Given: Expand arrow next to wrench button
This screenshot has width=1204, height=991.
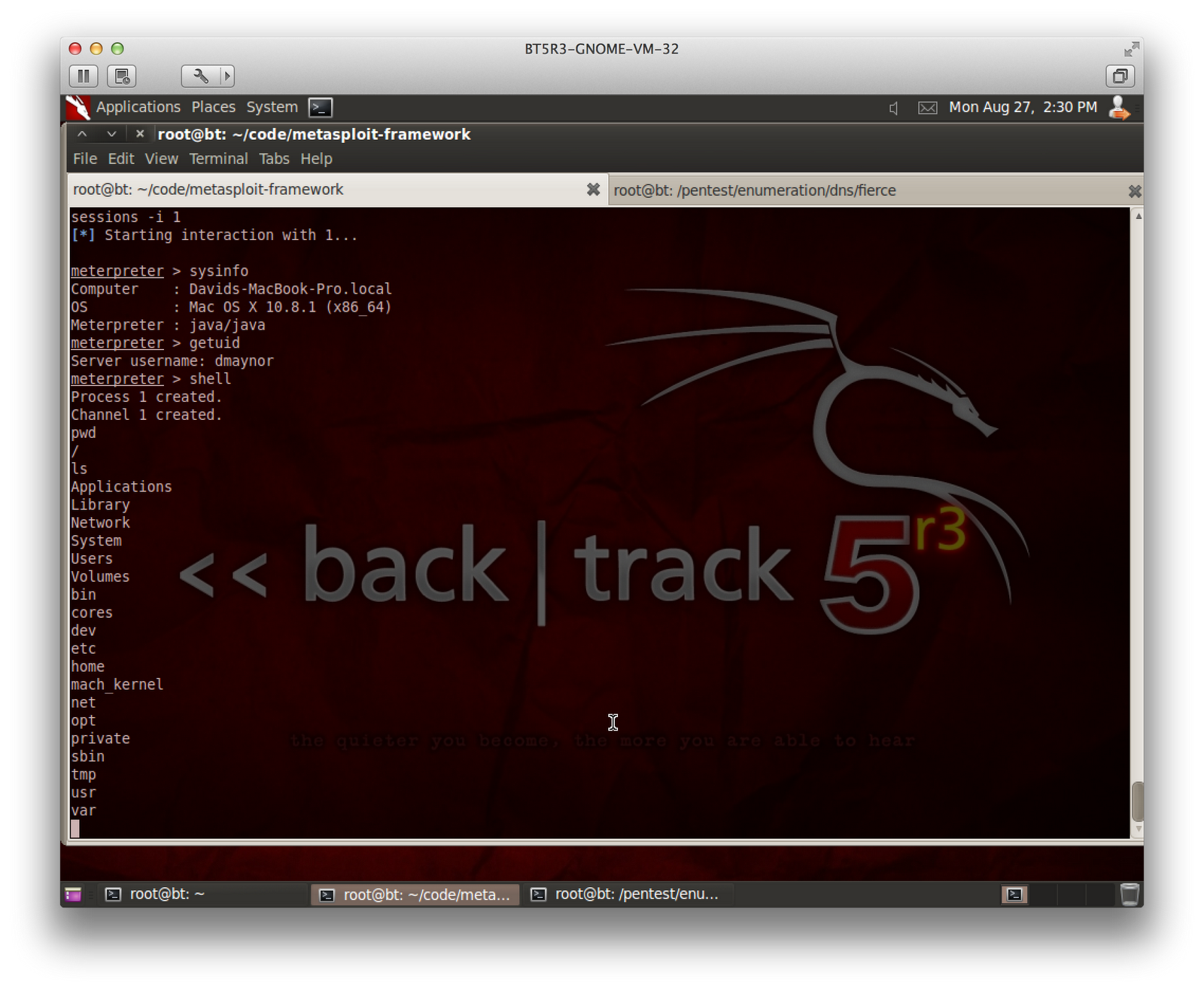Looking at the screenshot, I should coord(227,76).
